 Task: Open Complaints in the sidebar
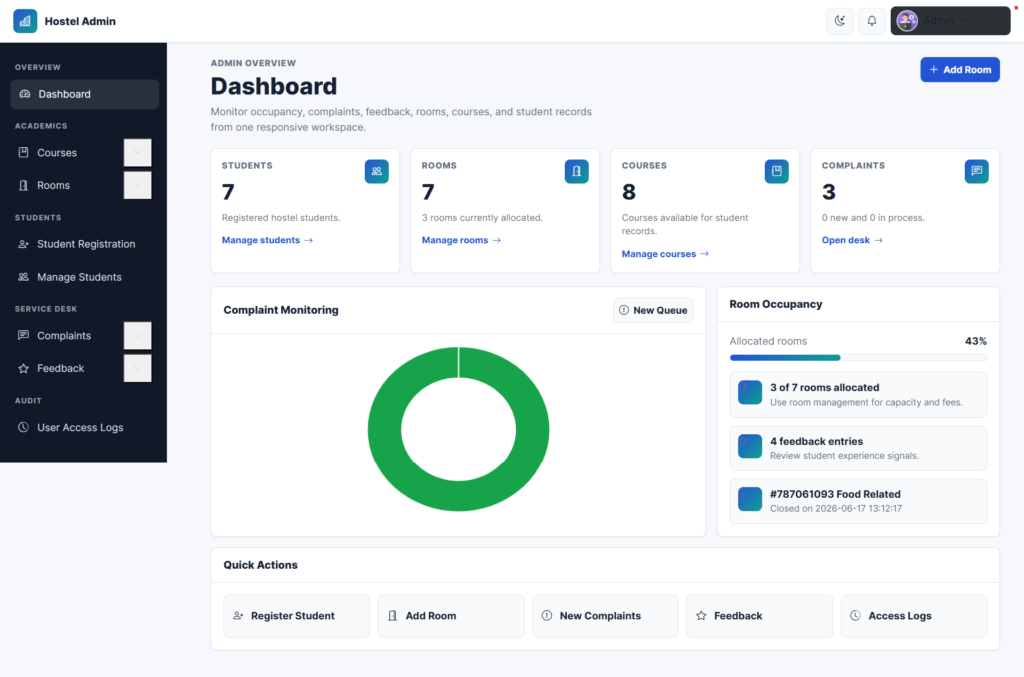click(64, 336)
